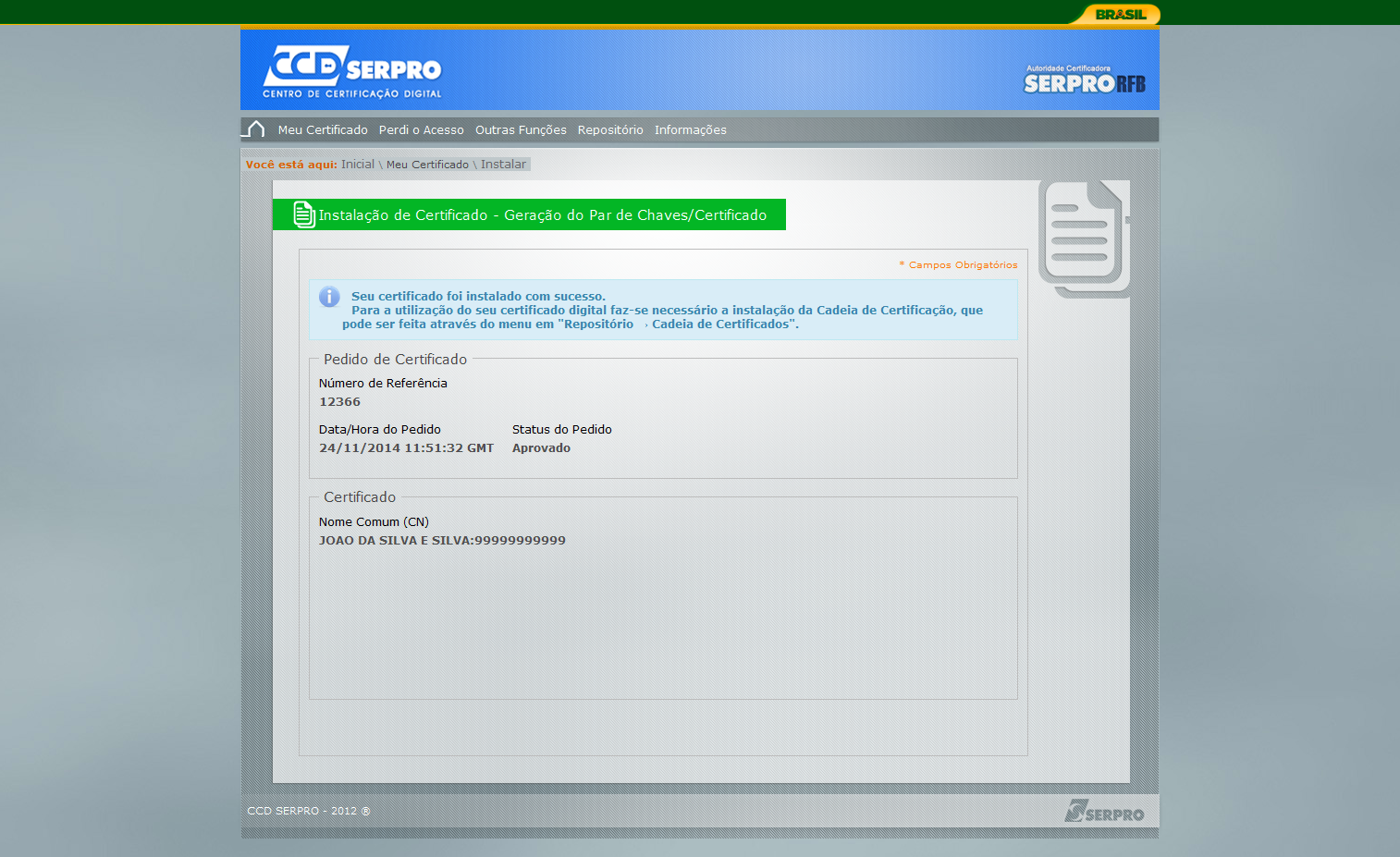Click the CCD SERPRO logo in the header
Image resolution: width=1400 pixels, height=857 pixels.
pos(350,69)
